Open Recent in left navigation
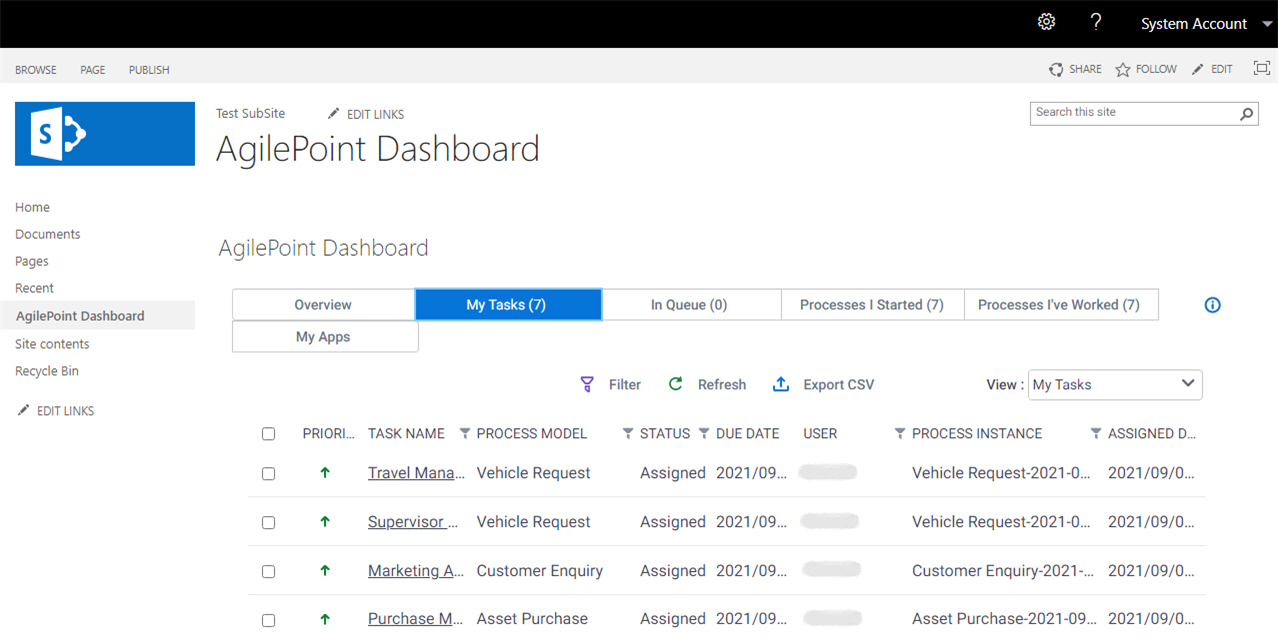 coord(34,288)
